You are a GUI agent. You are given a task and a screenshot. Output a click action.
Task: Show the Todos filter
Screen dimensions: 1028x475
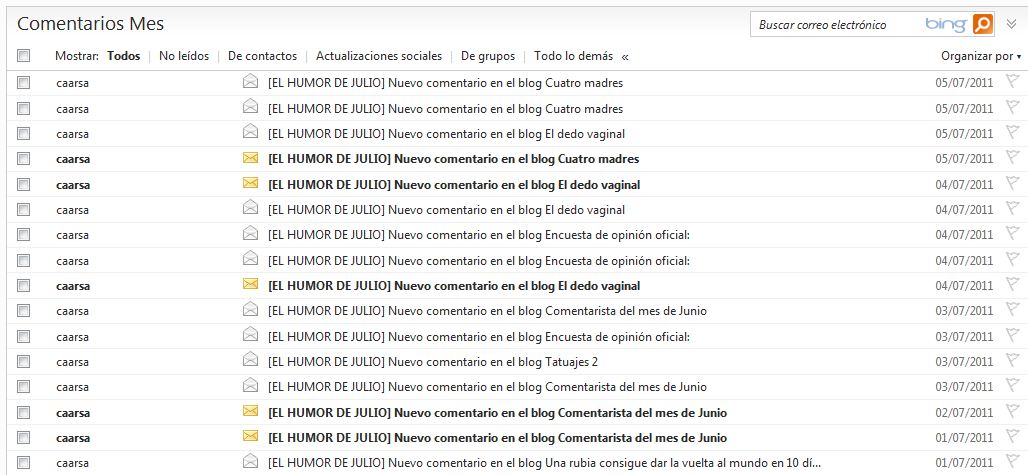pos(124,56)
